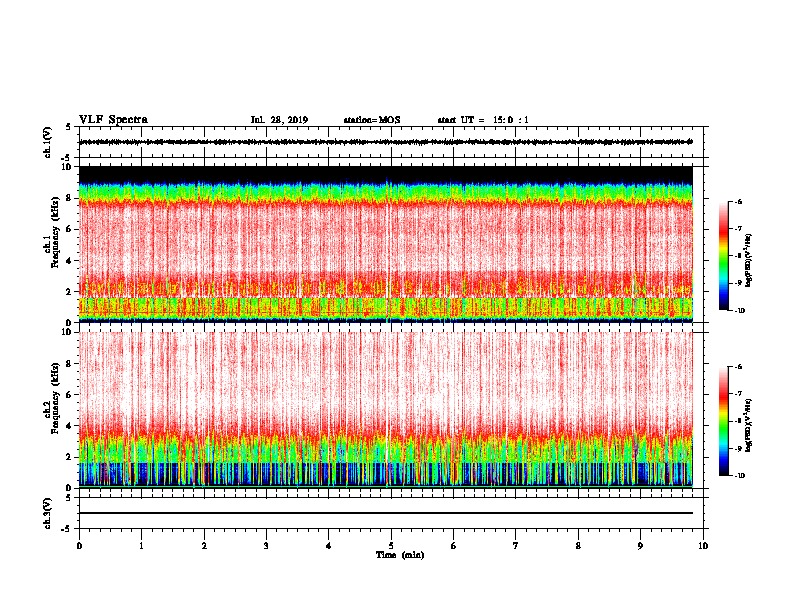Click the date text "Jul. 28, 2019"

click(x=279, y=120)
